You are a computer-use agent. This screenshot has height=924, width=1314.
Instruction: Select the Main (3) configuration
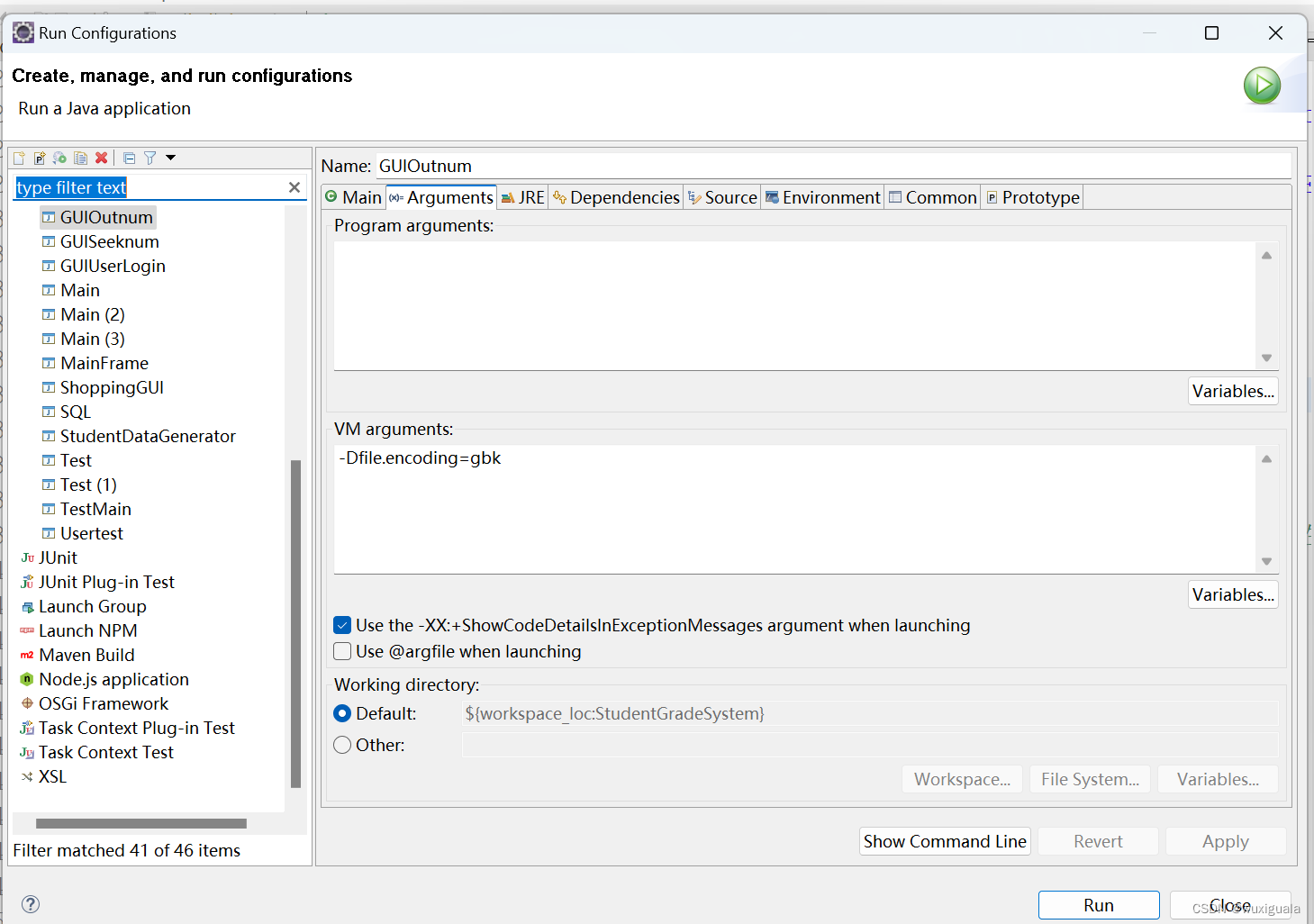(83, 339)
